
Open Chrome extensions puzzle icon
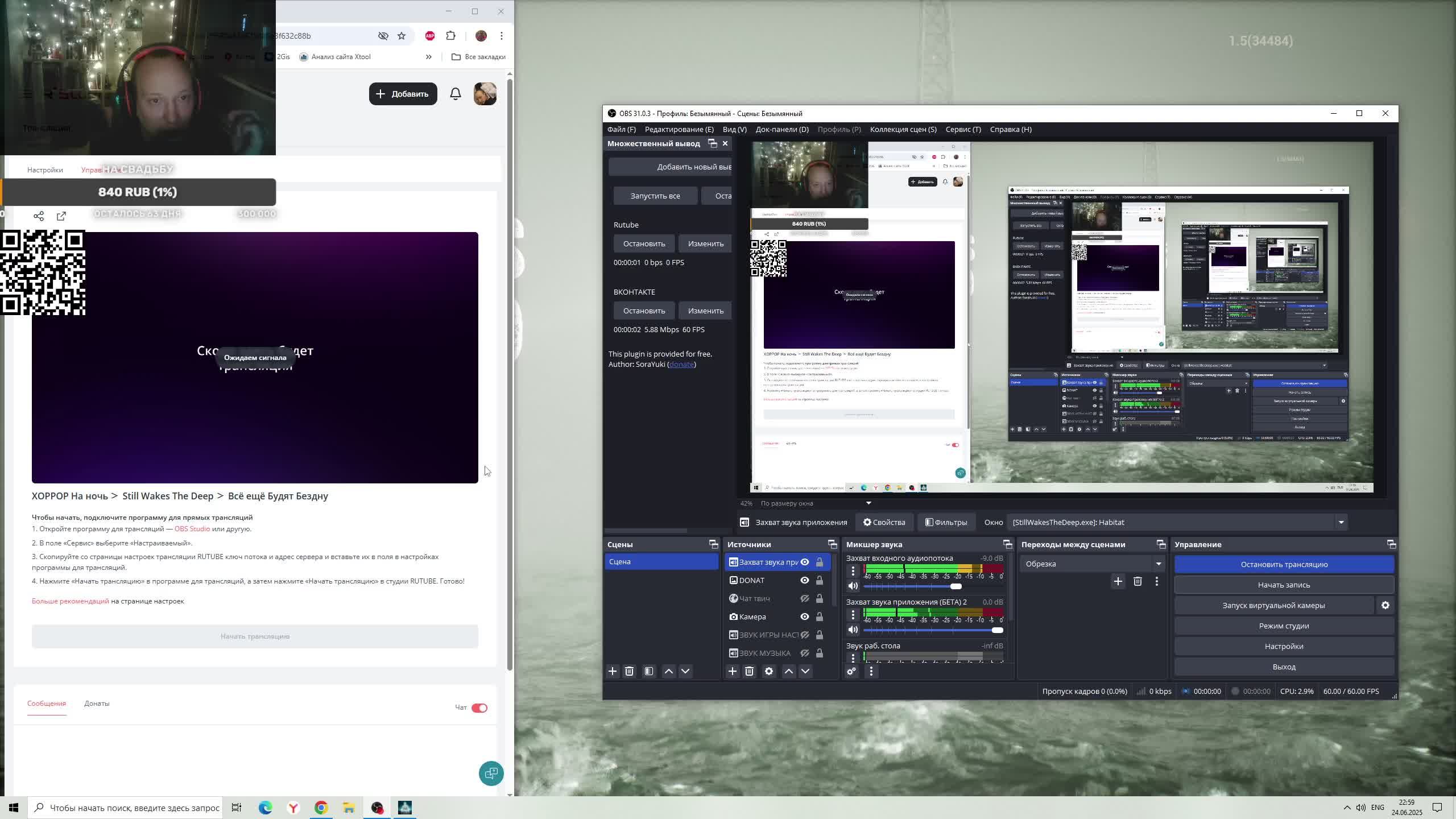pyautogui.click(x=450, y=36)
